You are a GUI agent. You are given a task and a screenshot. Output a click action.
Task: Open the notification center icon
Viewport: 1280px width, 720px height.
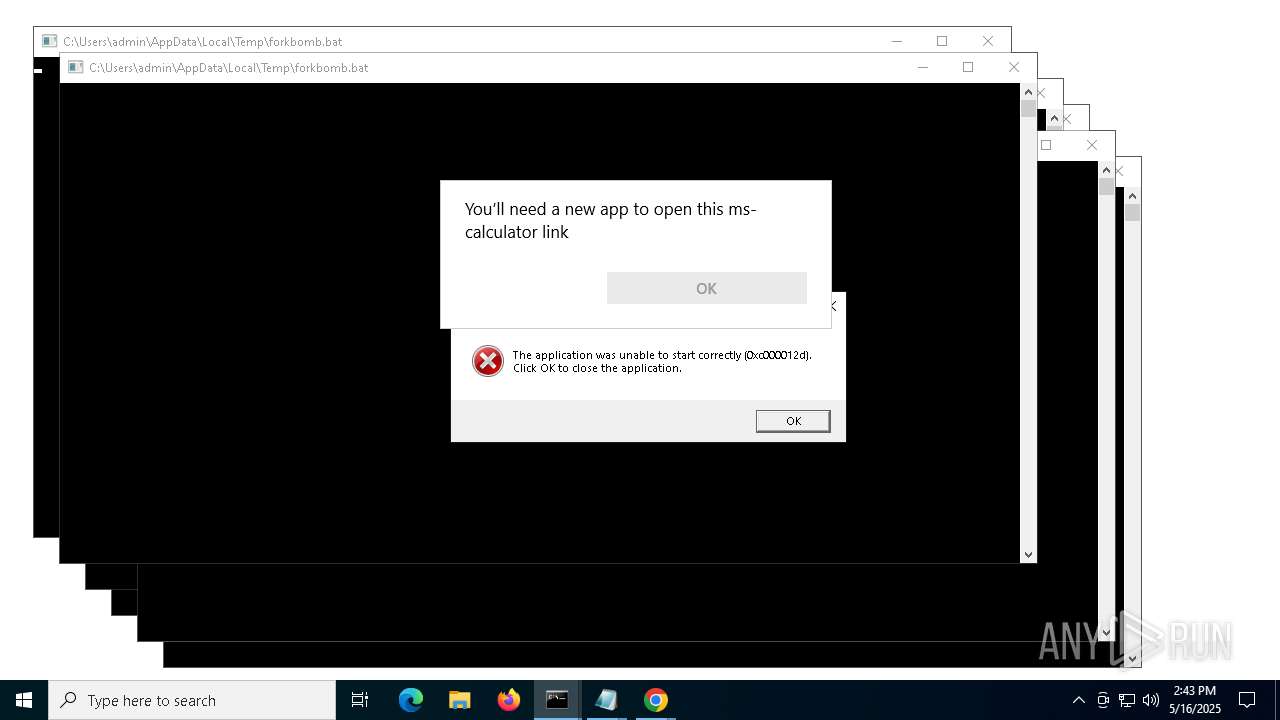click(1247, 700)
